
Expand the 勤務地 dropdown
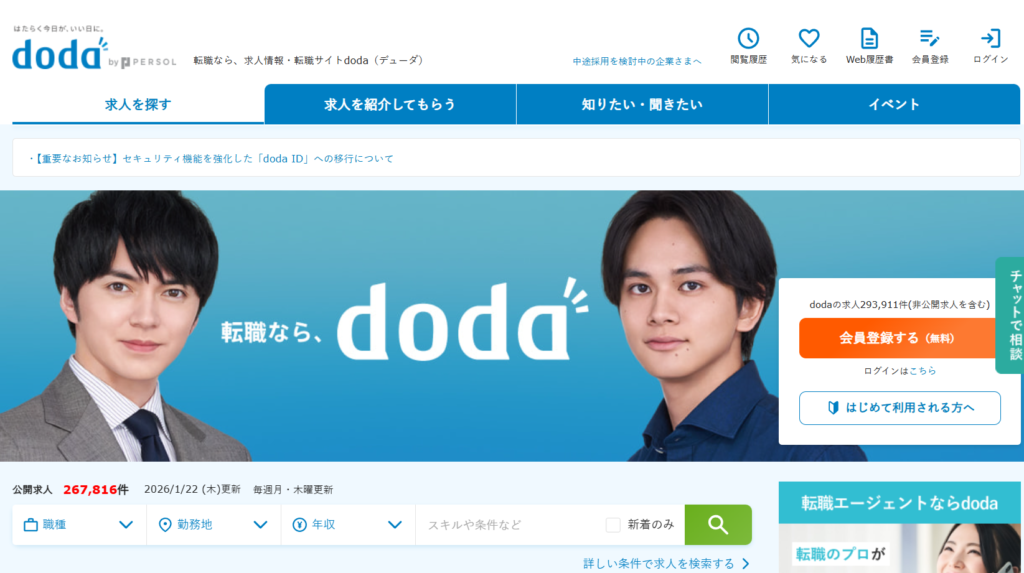pyautogui.click(x=214, y=525)
